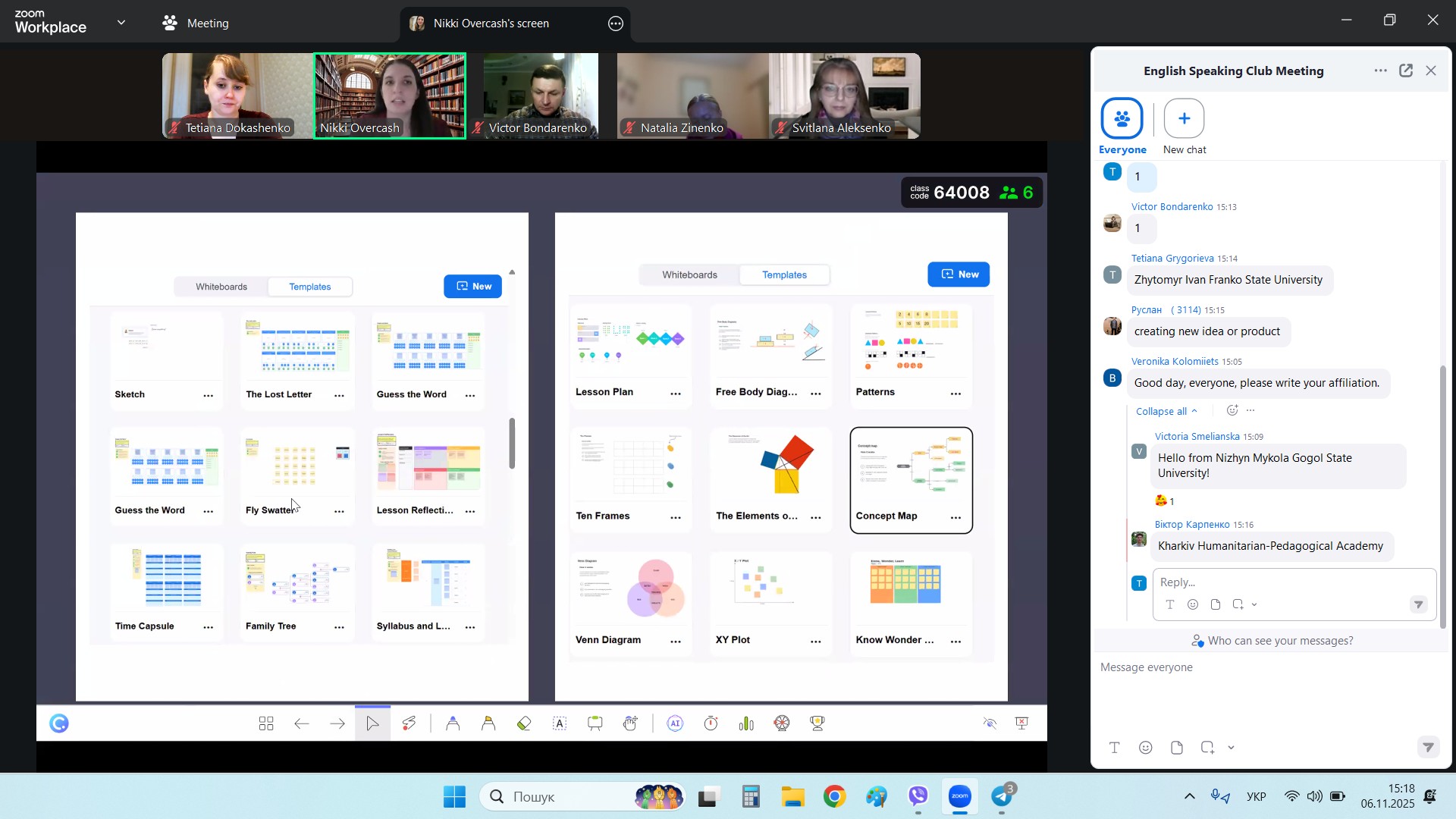Show hidden system tray icons
The width and height of the screenshot is (1456, 819).
[1189, 796]
